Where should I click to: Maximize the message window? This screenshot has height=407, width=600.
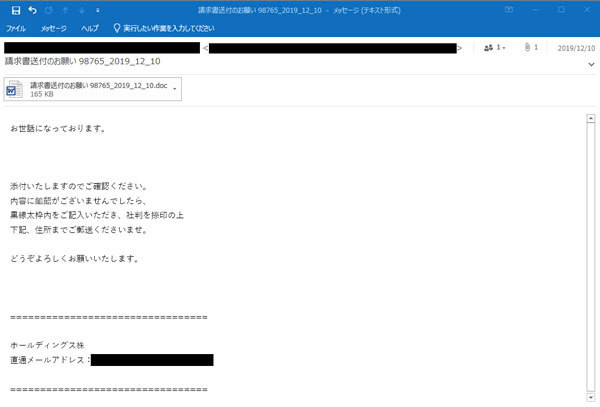click(x=561, y=10)
